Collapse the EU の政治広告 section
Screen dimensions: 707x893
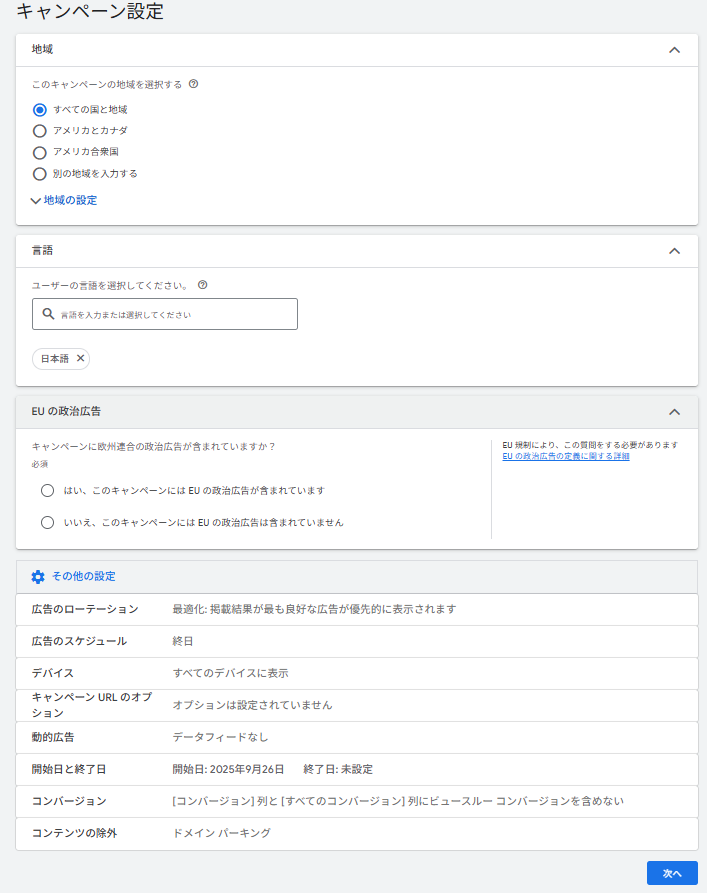674,412
